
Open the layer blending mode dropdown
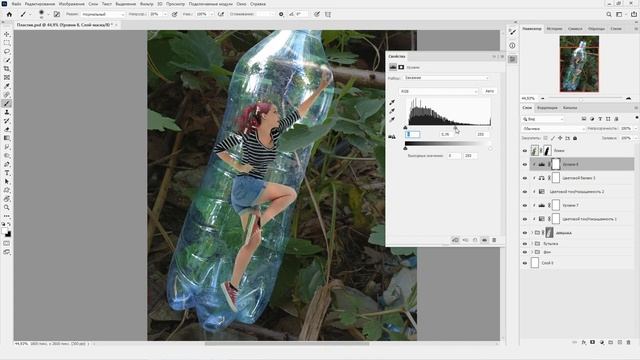coord(553,129)
